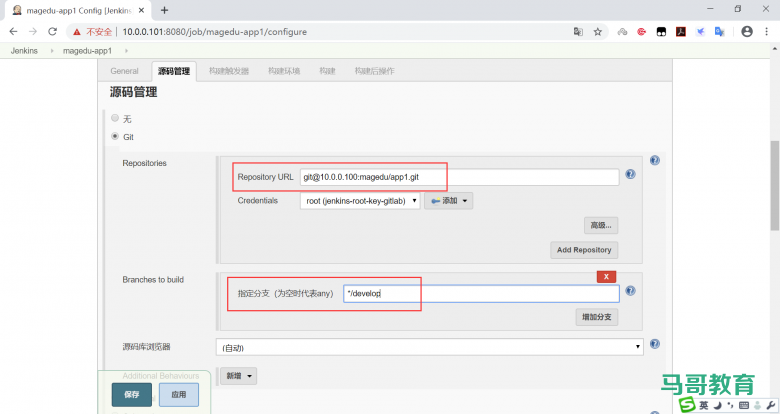Click the cloud extension icon in the browser toolbar

click(x=622, y=32)
